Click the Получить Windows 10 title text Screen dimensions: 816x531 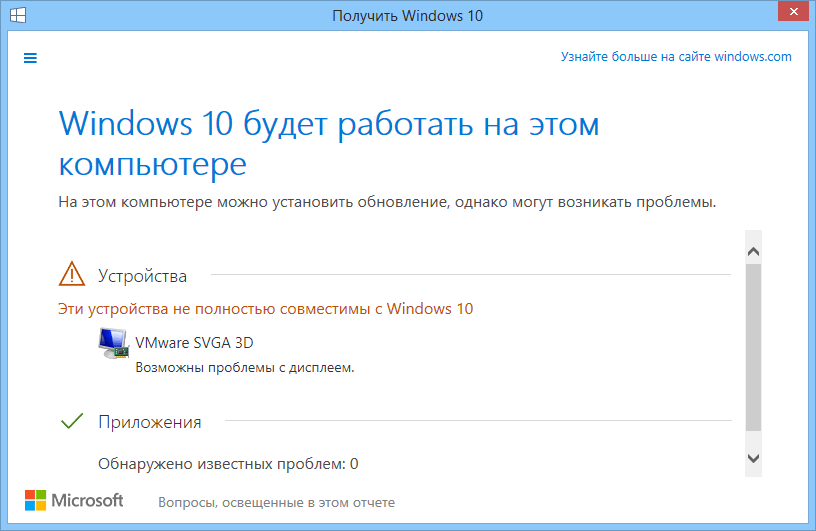click(407, 16)
